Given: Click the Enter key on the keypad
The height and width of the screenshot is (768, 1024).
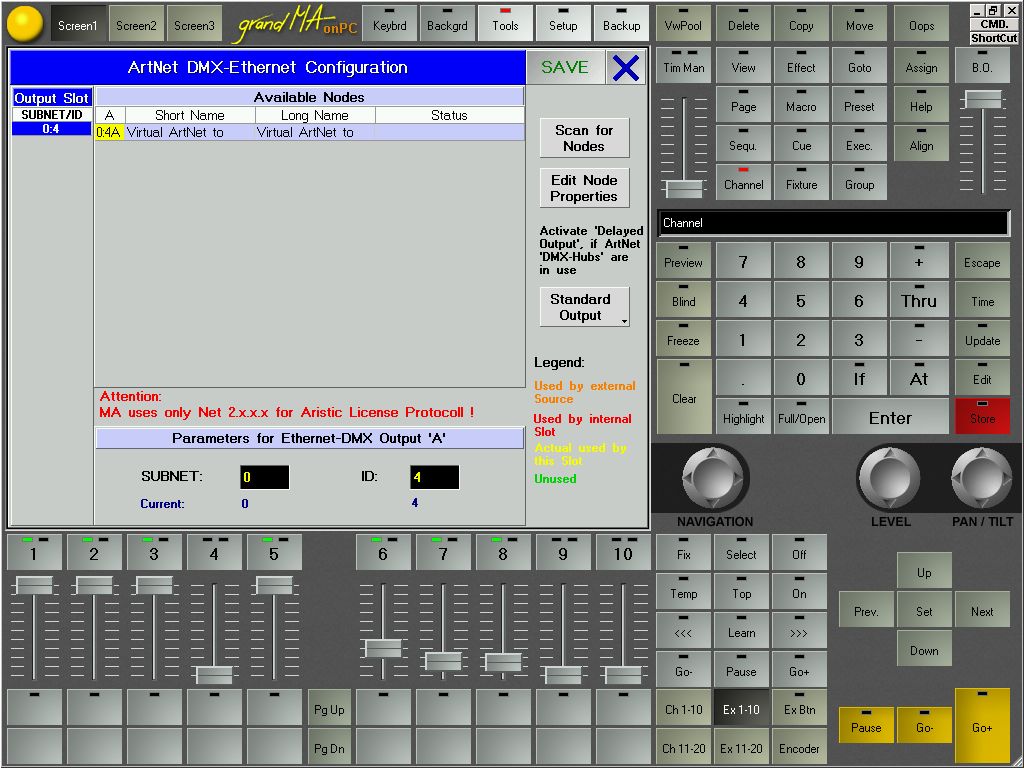Looking at the screenshot, I should point(890,417).
